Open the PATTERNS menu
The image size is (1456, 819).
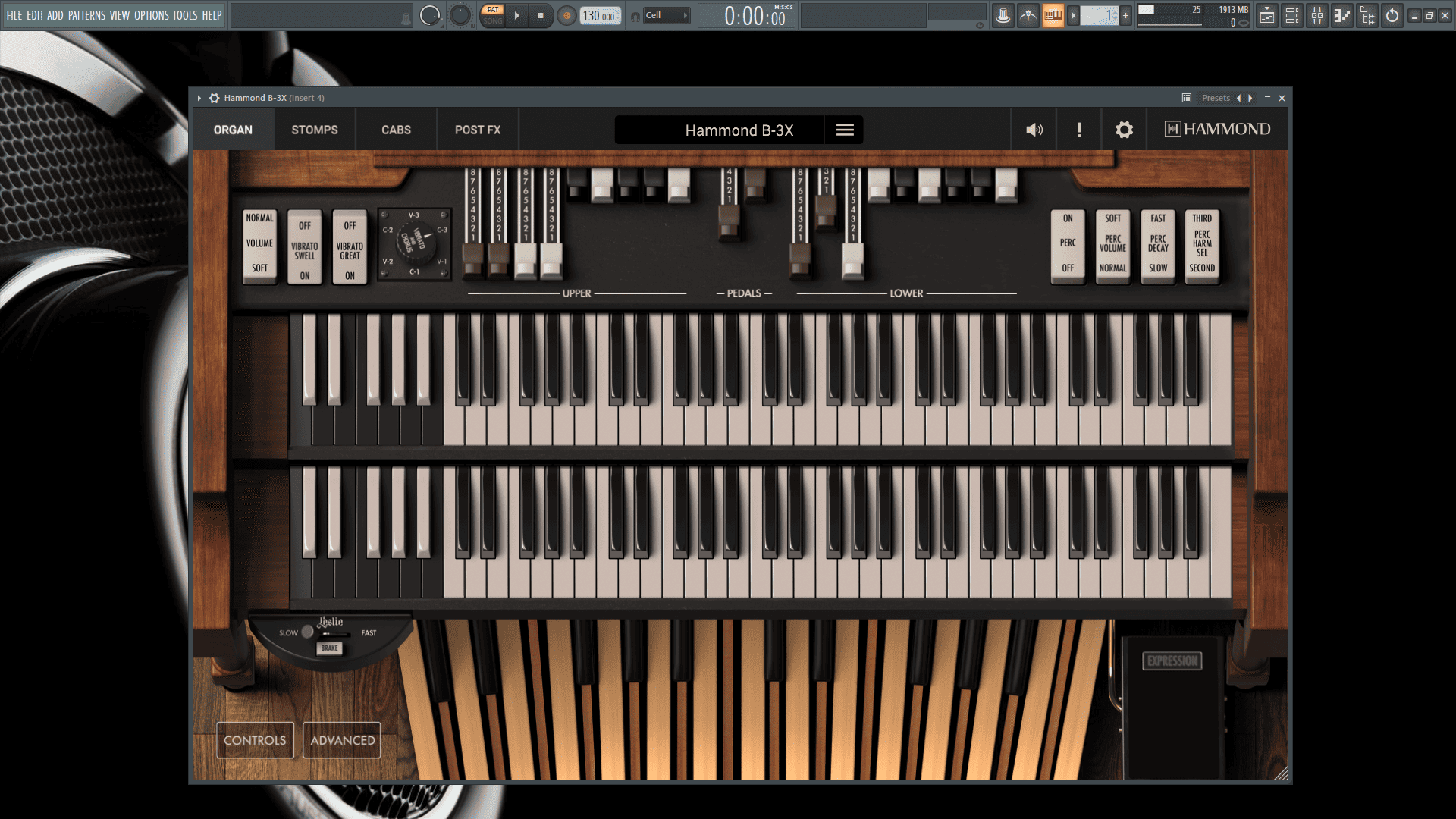[87, 15]
